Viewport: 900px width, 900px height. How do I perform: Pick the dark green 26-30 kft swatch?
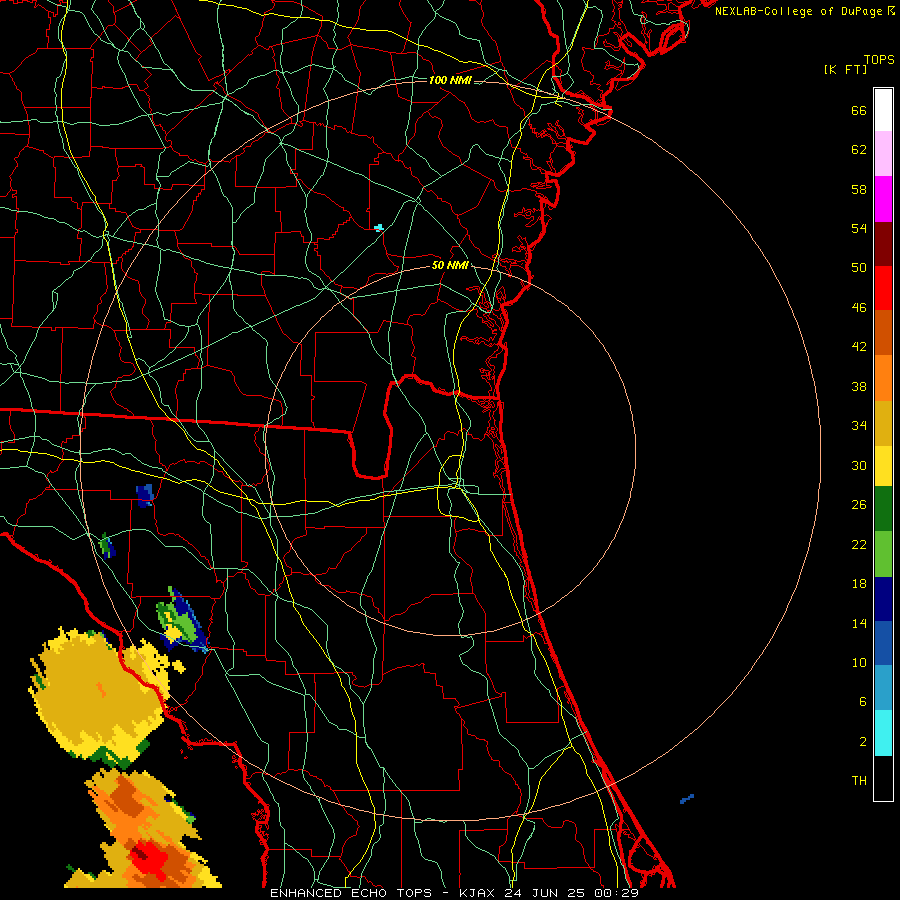883,509
